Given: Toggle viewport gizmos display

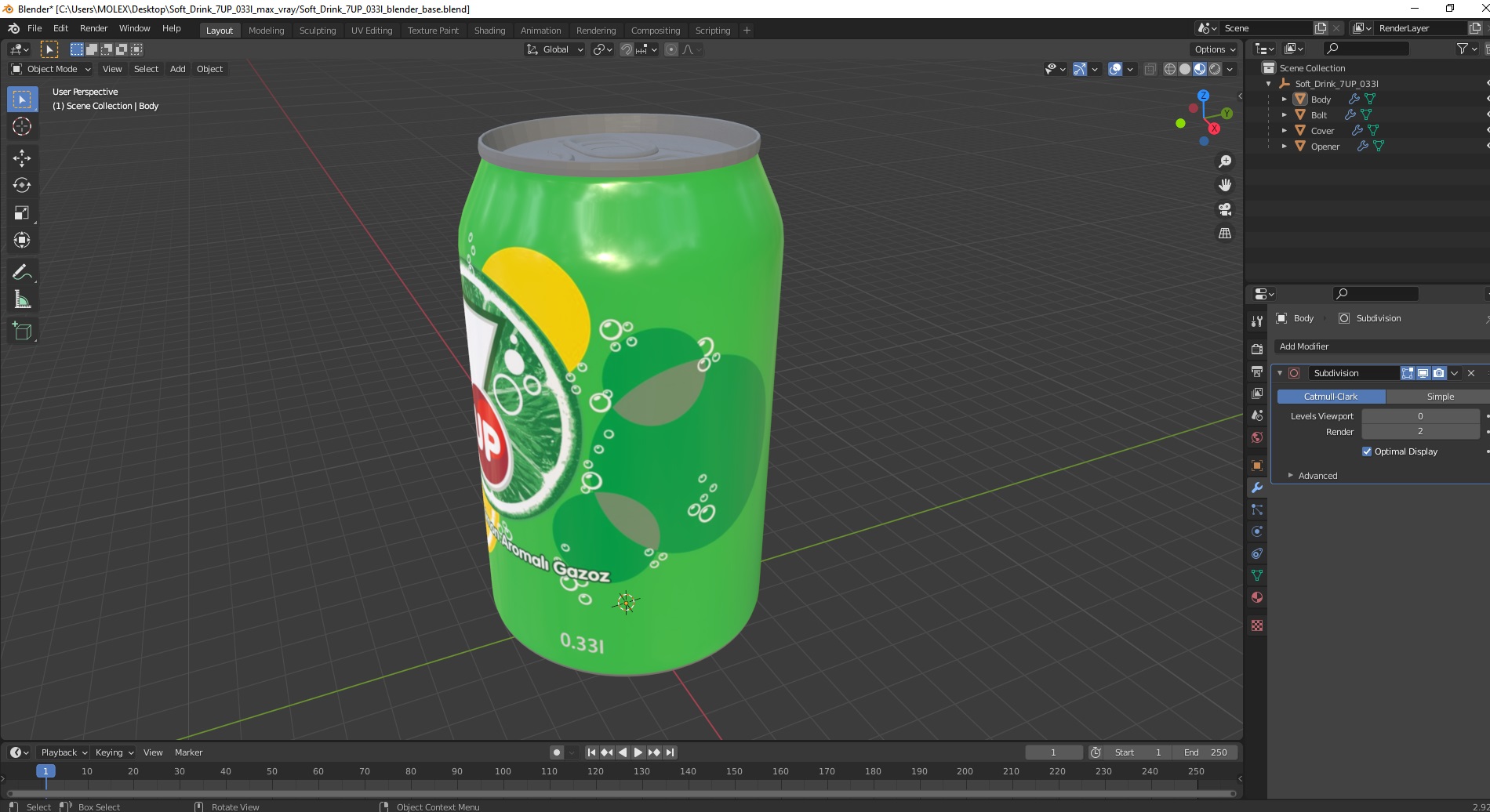Looking at the screenshot, I should (1080, 69).
